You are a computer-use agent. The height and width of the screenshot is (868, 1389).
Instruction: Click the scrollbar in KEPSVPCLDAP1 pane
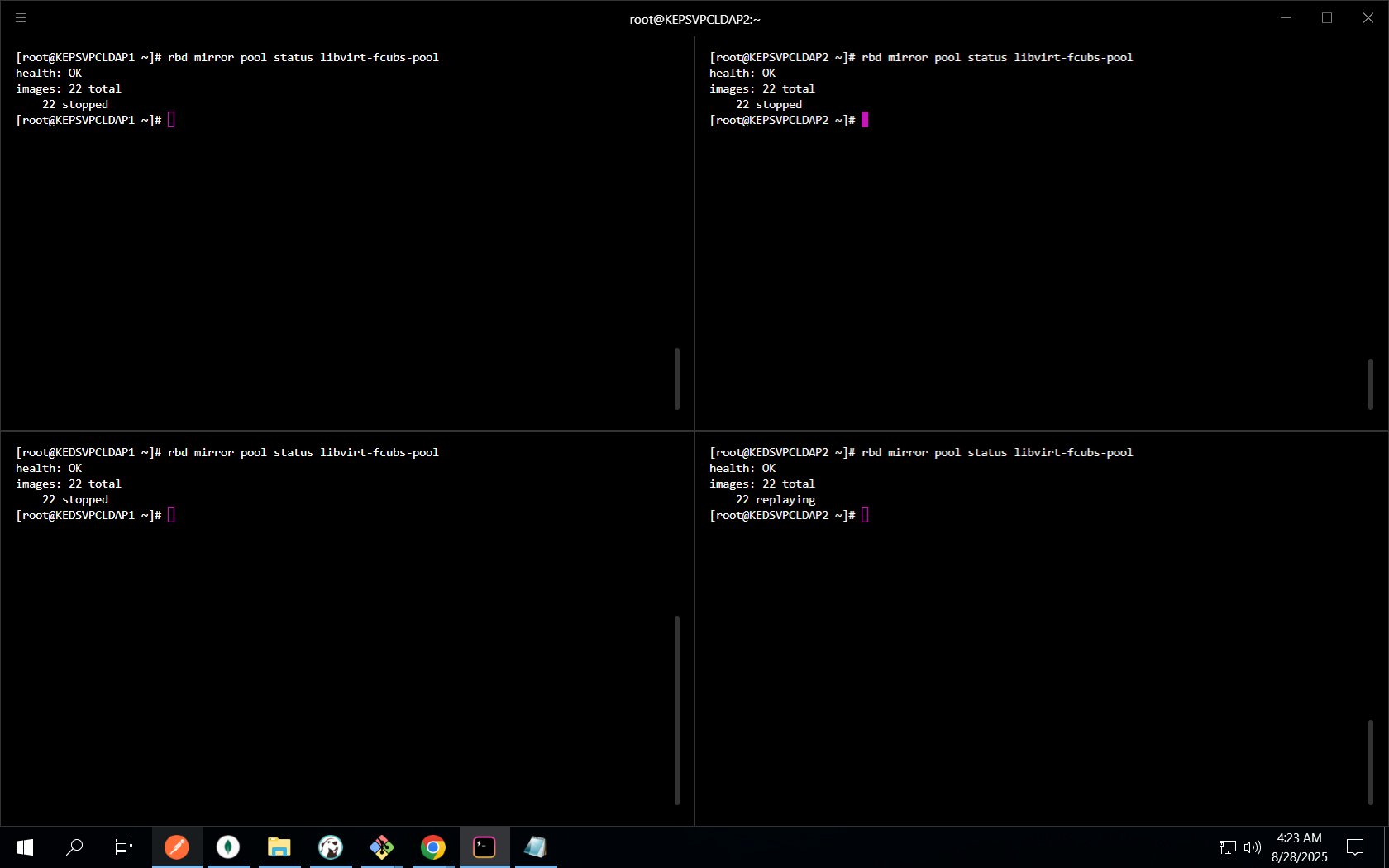click(x=677, y=379)
